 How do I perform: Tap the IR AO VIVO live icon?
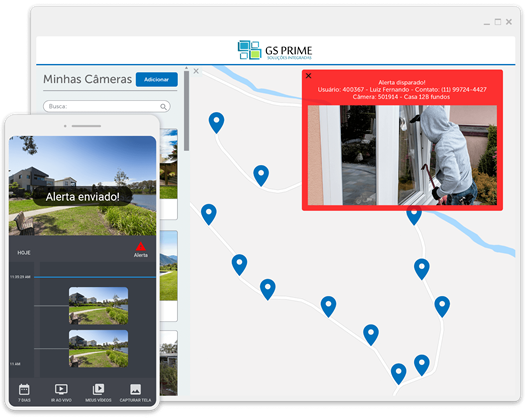(x=61, y=389)
